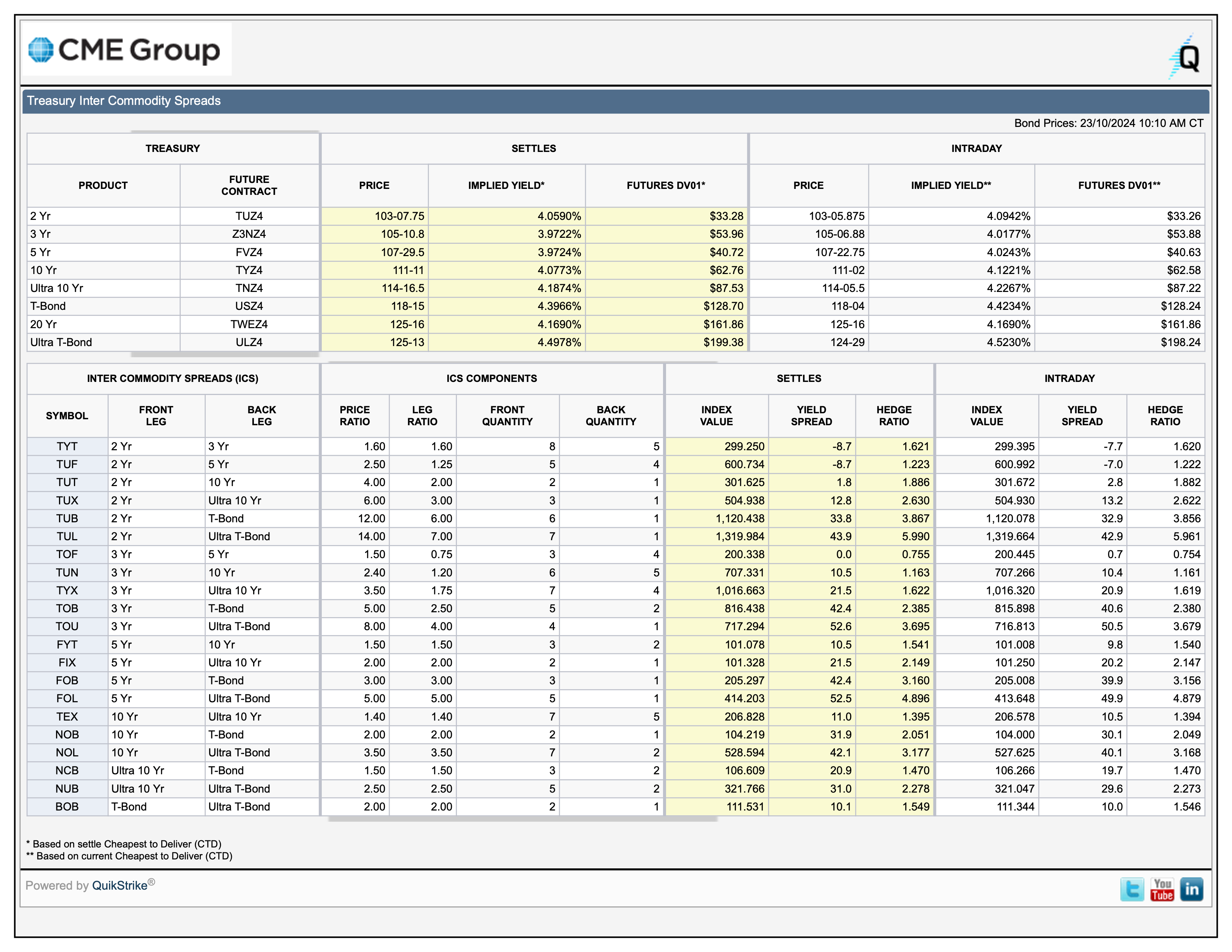Select the TUF spread symbol row

pyautogui.click(x=66, y=464)
